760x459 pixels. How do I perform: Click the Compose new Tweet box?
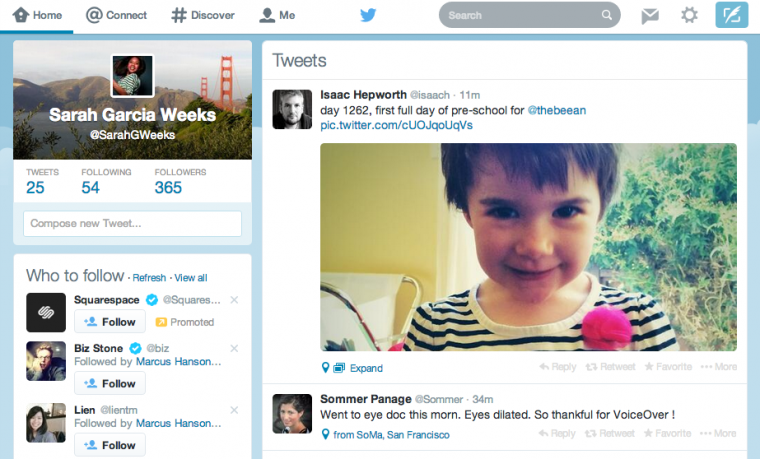click(x=132, y=223)
